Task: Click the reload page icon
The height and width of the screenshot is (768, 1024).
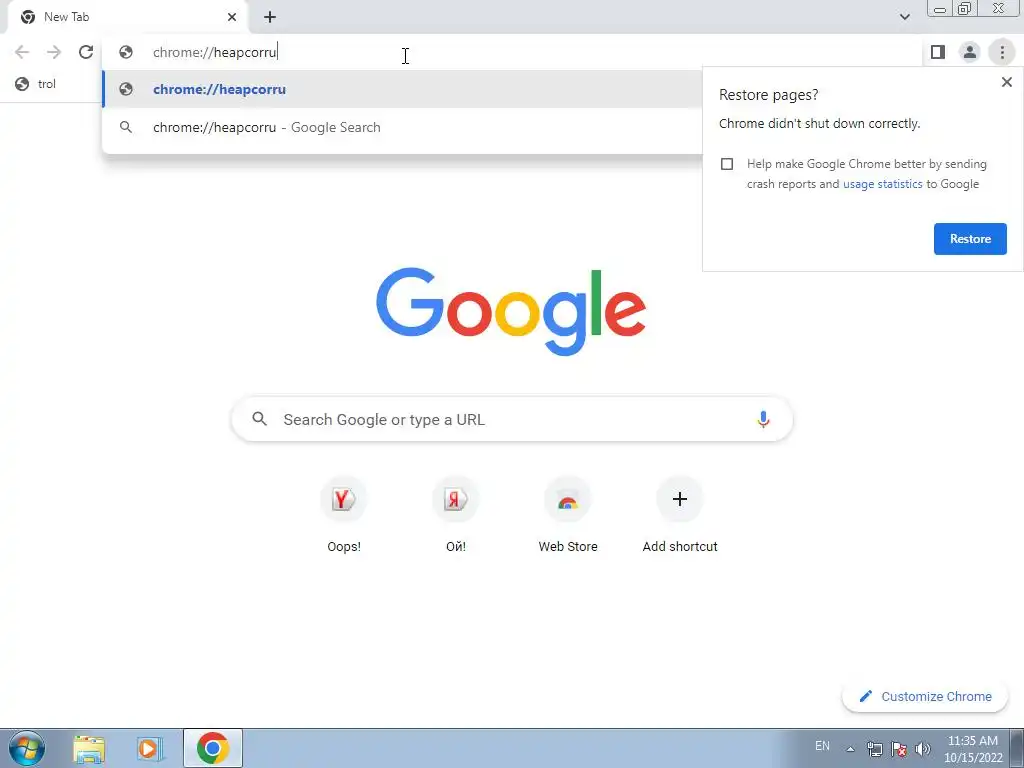Action: point(86,52)
